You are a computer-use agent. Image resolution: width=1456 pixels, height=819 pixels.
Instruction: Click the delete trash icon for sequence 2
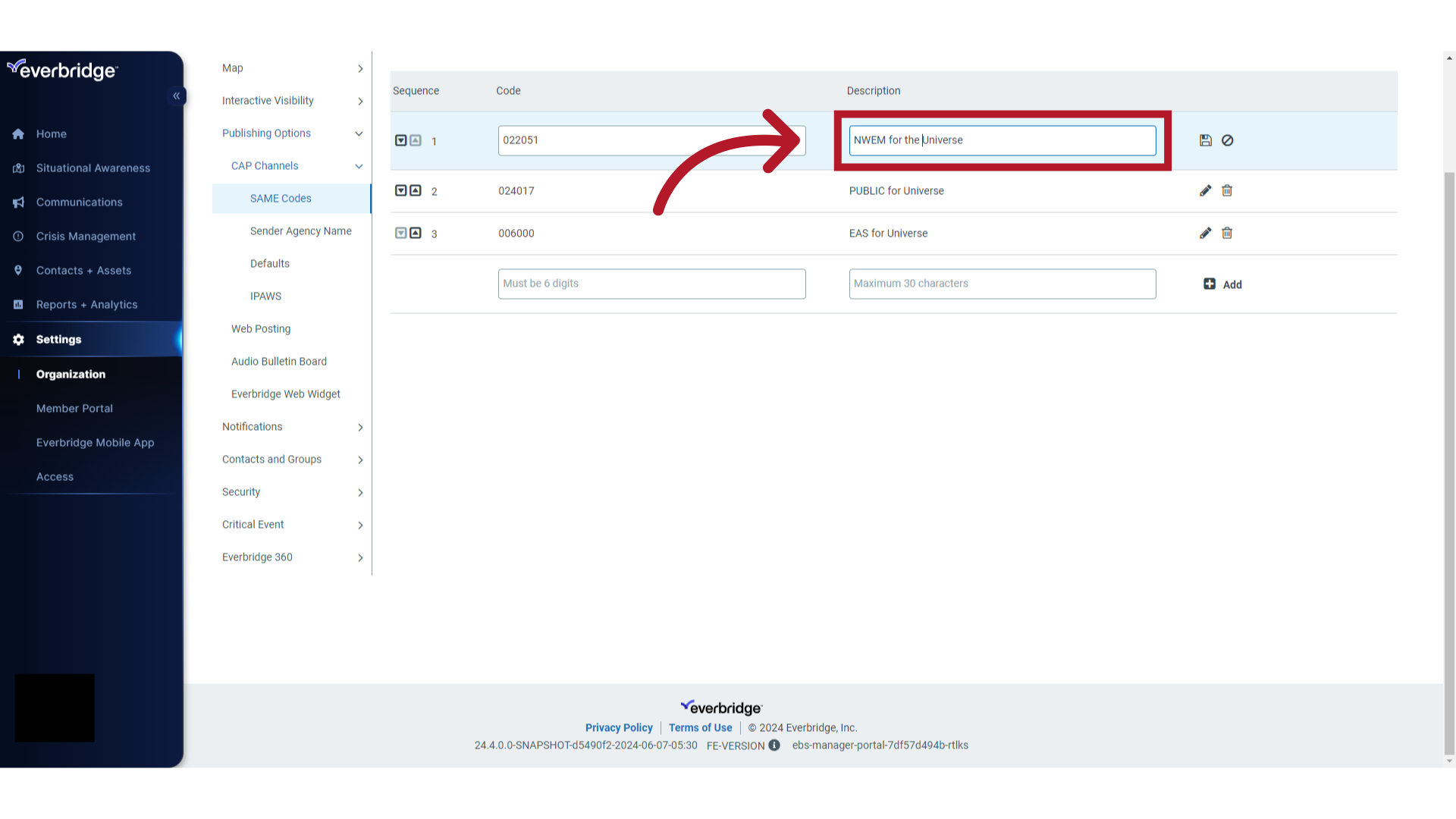[x=1227, y=190]
